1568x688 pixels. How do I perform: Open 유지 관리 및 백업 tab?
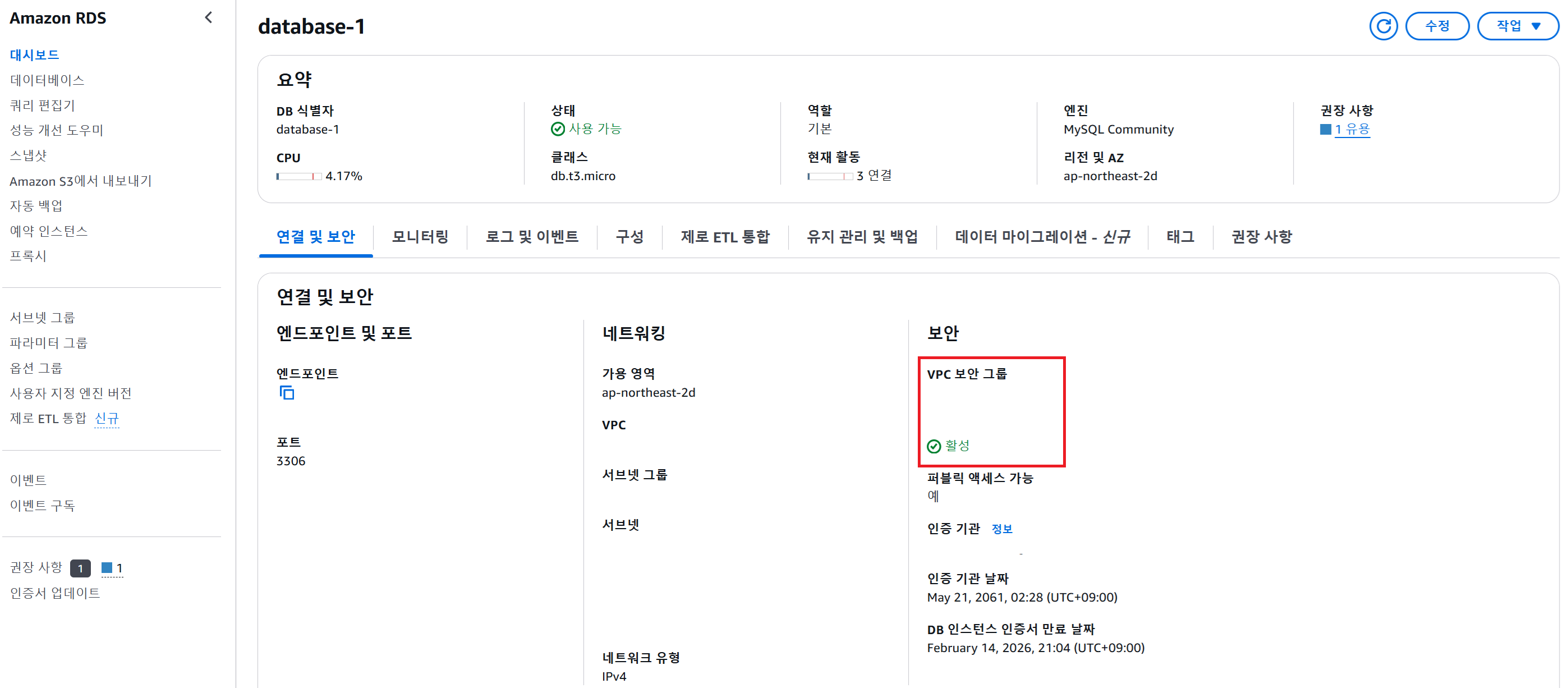coord(862,237)
